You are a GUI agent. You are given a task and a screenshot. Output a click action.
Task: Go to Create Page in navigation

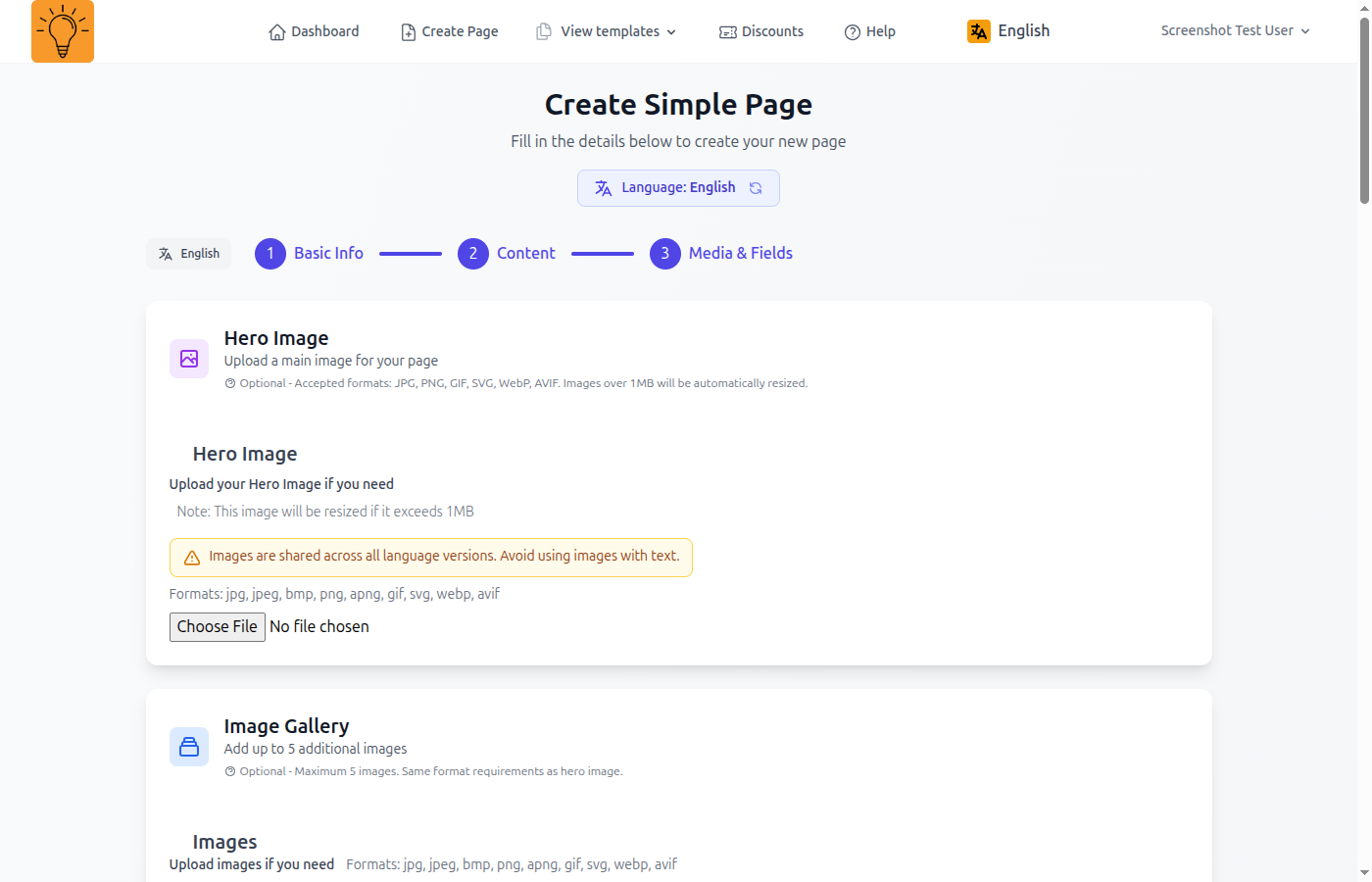click(x=450, y=31)
